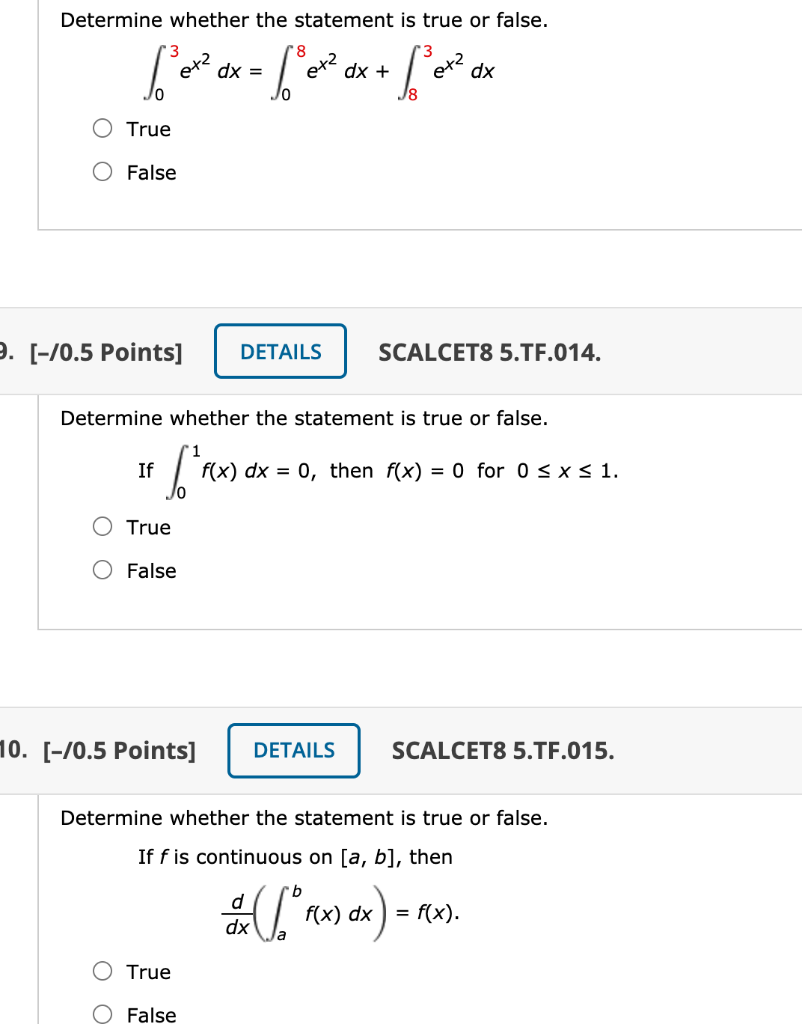Click the True label under the e^x² equation
802x1024 pixels.
149,129
